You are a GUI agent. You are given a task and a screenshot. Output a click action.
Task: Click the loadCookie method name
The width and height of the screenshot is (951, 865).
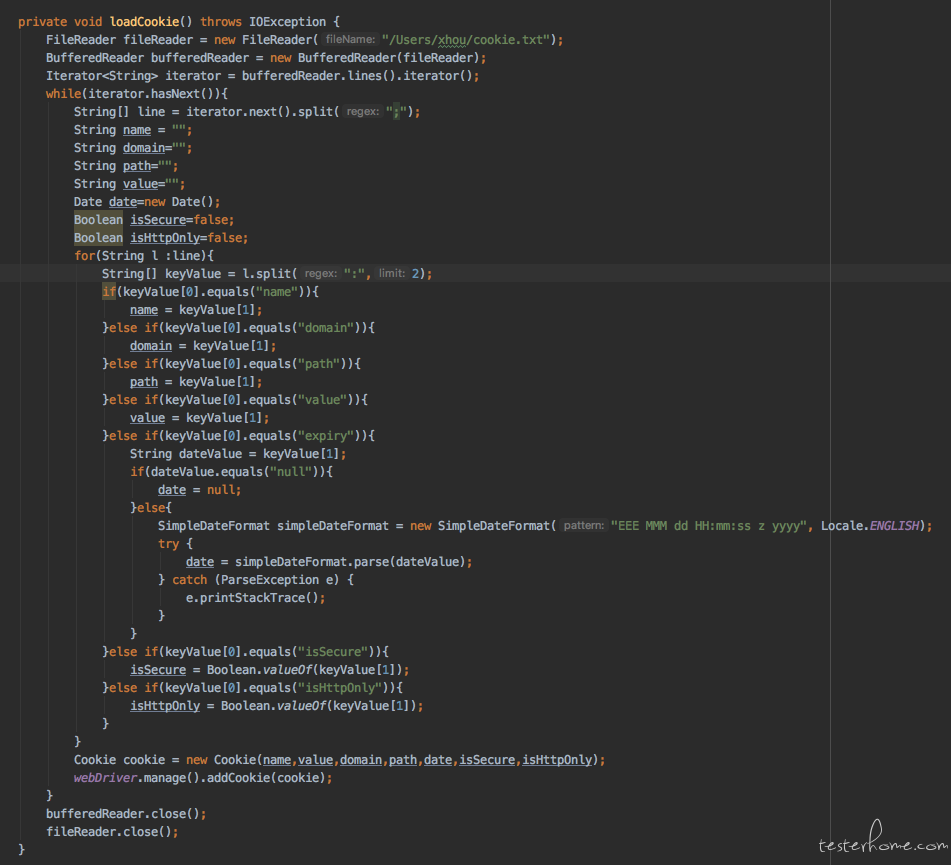pyautogui.click(x=144, y=22)
